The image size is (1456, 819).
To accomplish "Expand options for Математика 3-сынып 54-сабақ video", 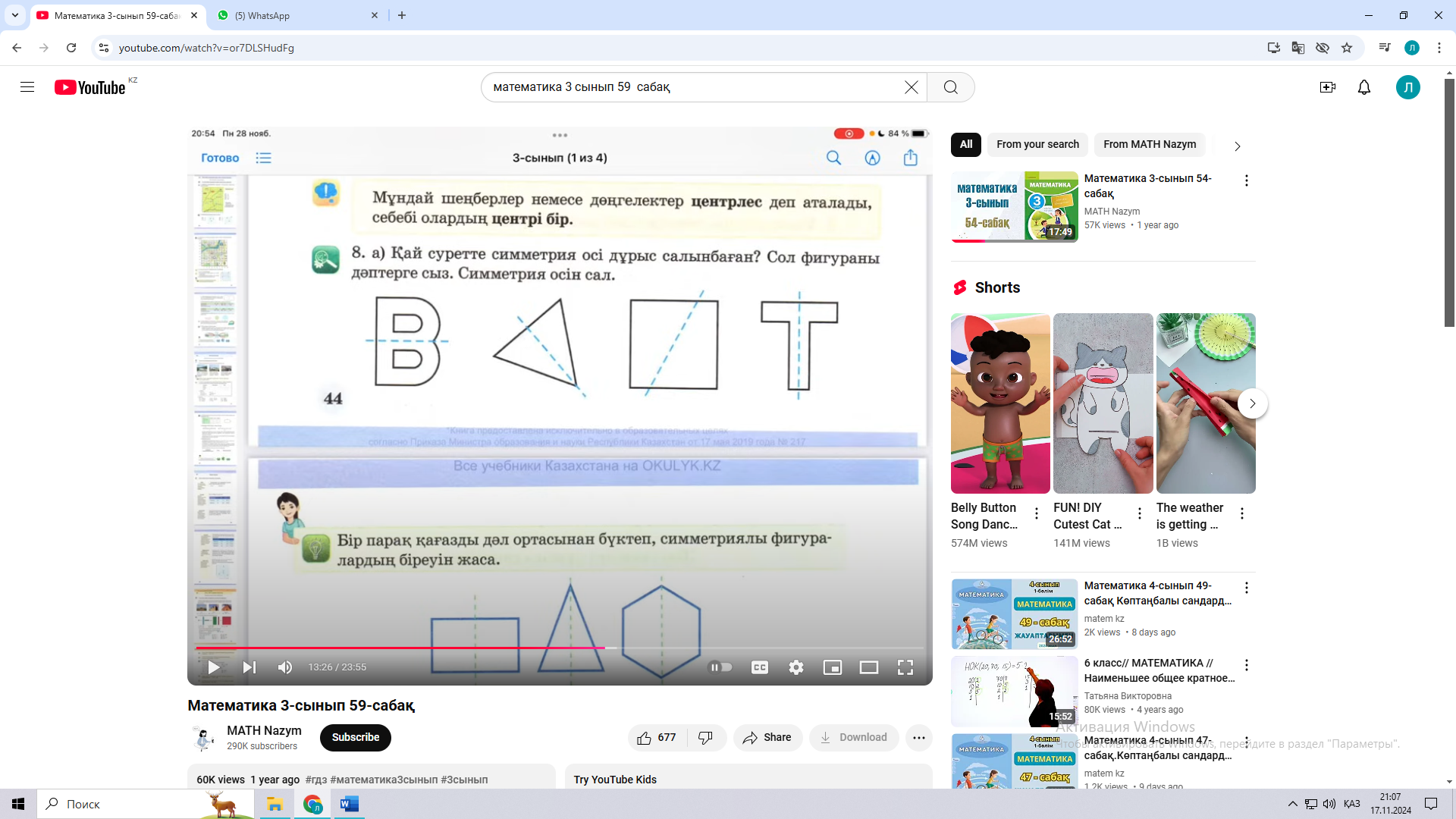I will (x=1246, y=180).
